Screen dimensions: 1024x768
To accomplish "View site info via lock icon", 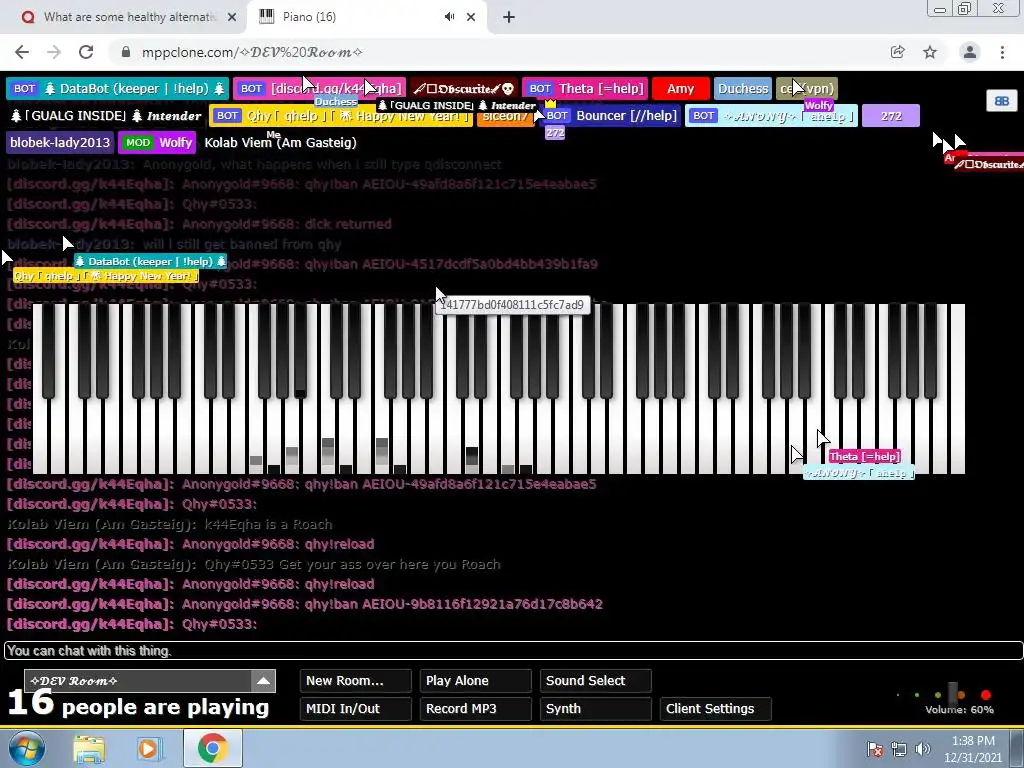I will point(126,52).
